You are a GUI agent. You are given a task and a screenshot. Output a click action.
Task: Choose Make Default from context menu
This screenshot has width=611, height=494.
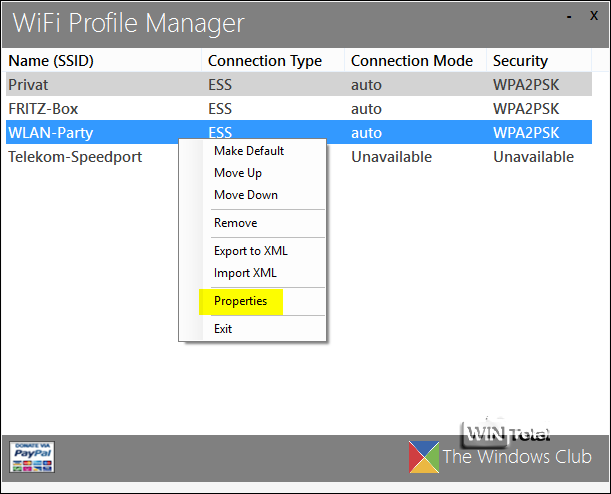click(x=249, y=151)
